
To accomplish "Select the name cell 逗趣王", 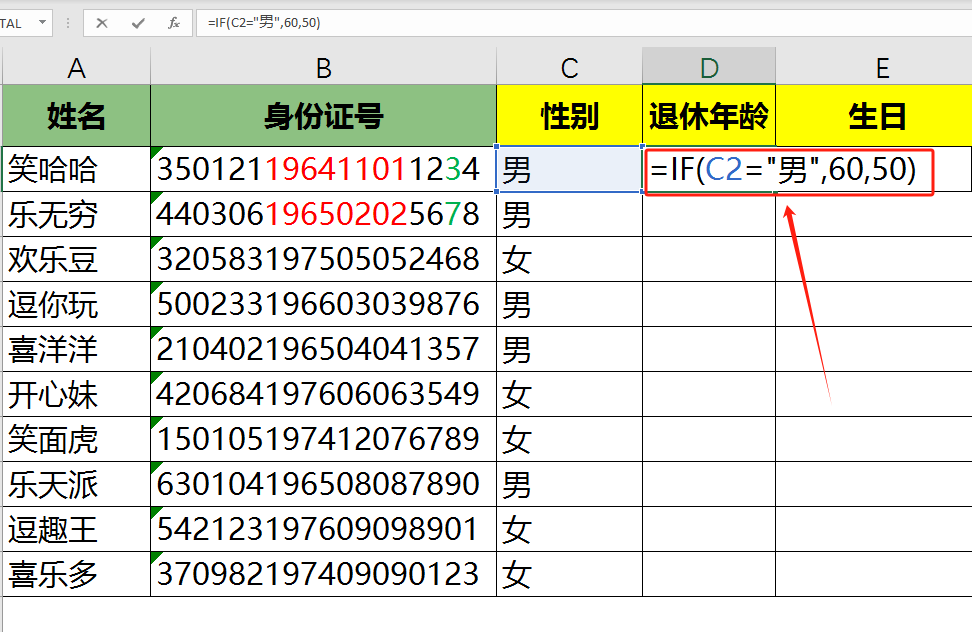I will pyautogui.click(x=76, y=529).
